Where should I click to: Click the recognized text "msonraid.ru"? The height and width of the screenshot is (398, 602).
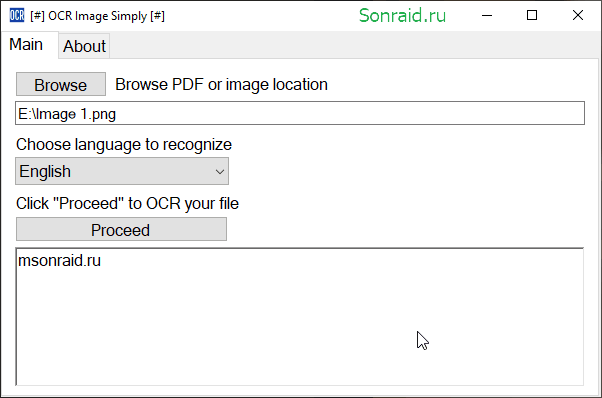(60, 261)
